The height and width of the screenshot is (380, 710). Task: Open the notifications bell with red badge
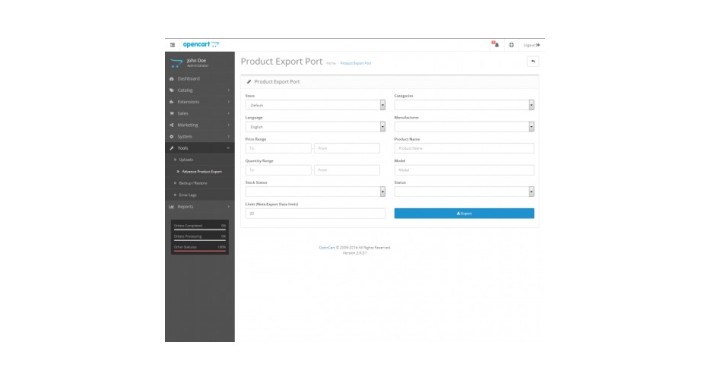(x=495, y=44)
